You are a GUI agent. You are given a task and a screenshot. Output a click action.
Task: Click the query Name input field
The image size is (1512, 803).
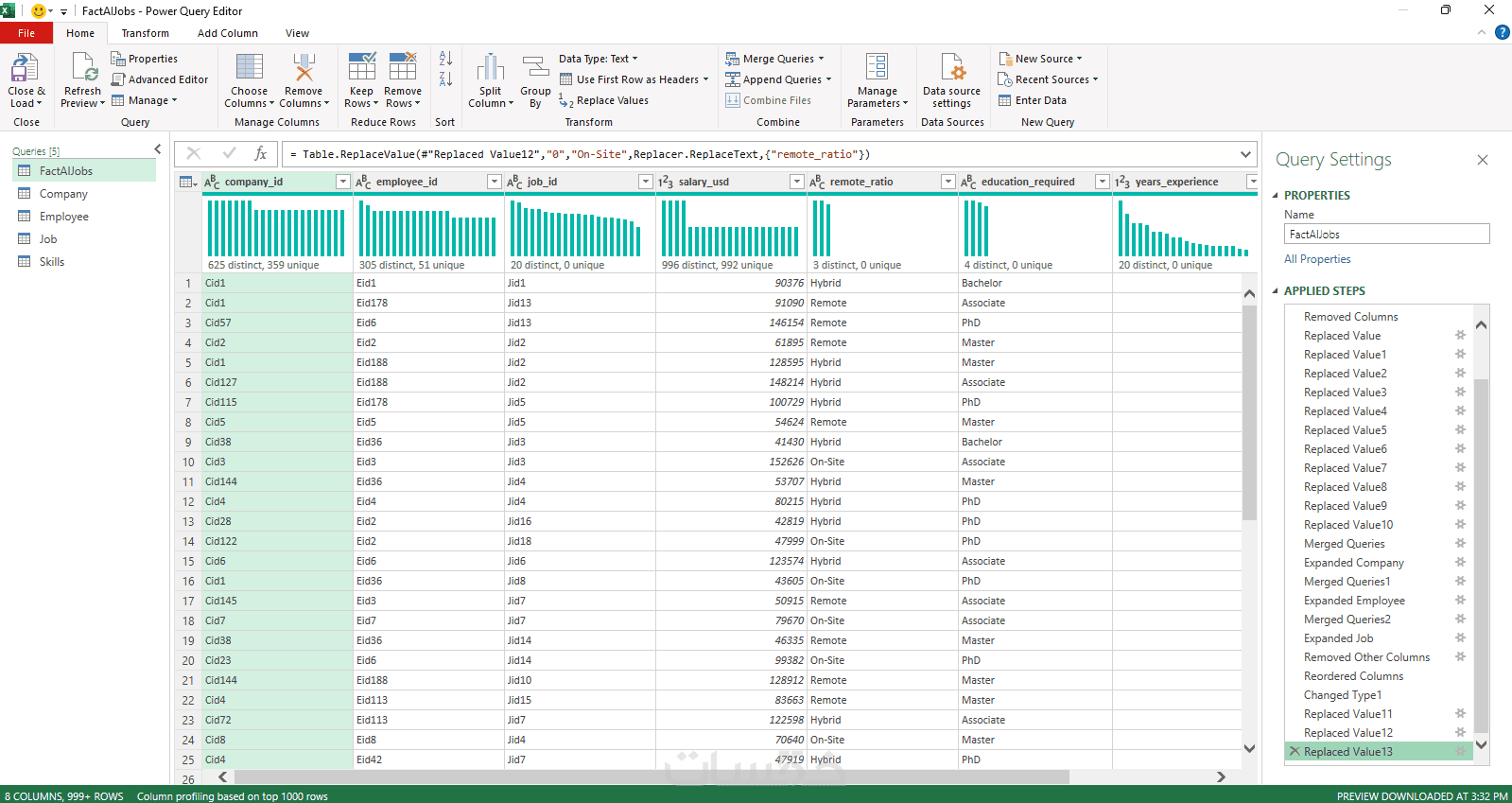(1386, 235)
